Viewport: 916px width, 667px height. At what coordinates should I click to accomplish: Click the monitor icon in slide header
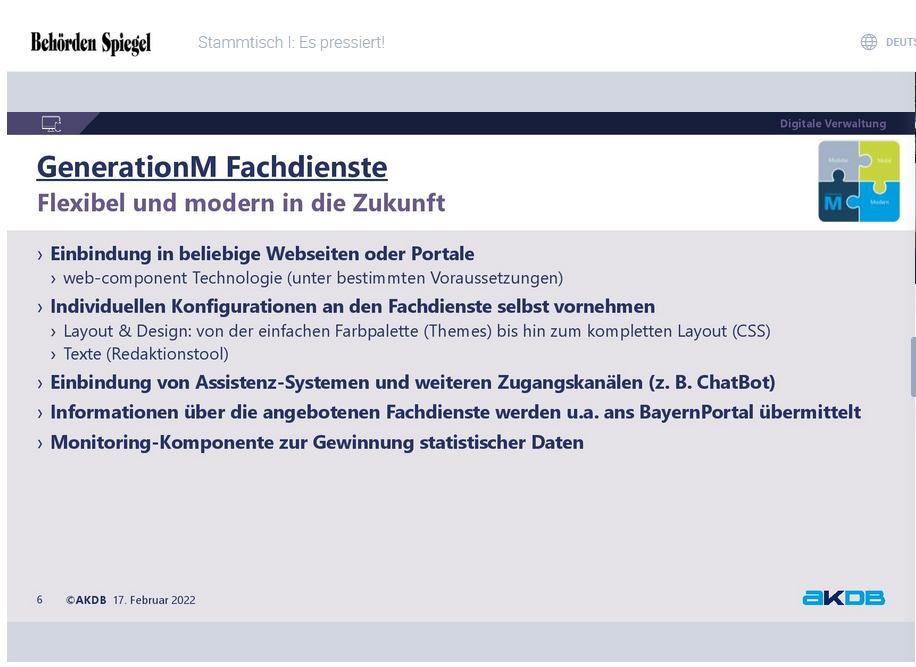click(52, 124)
